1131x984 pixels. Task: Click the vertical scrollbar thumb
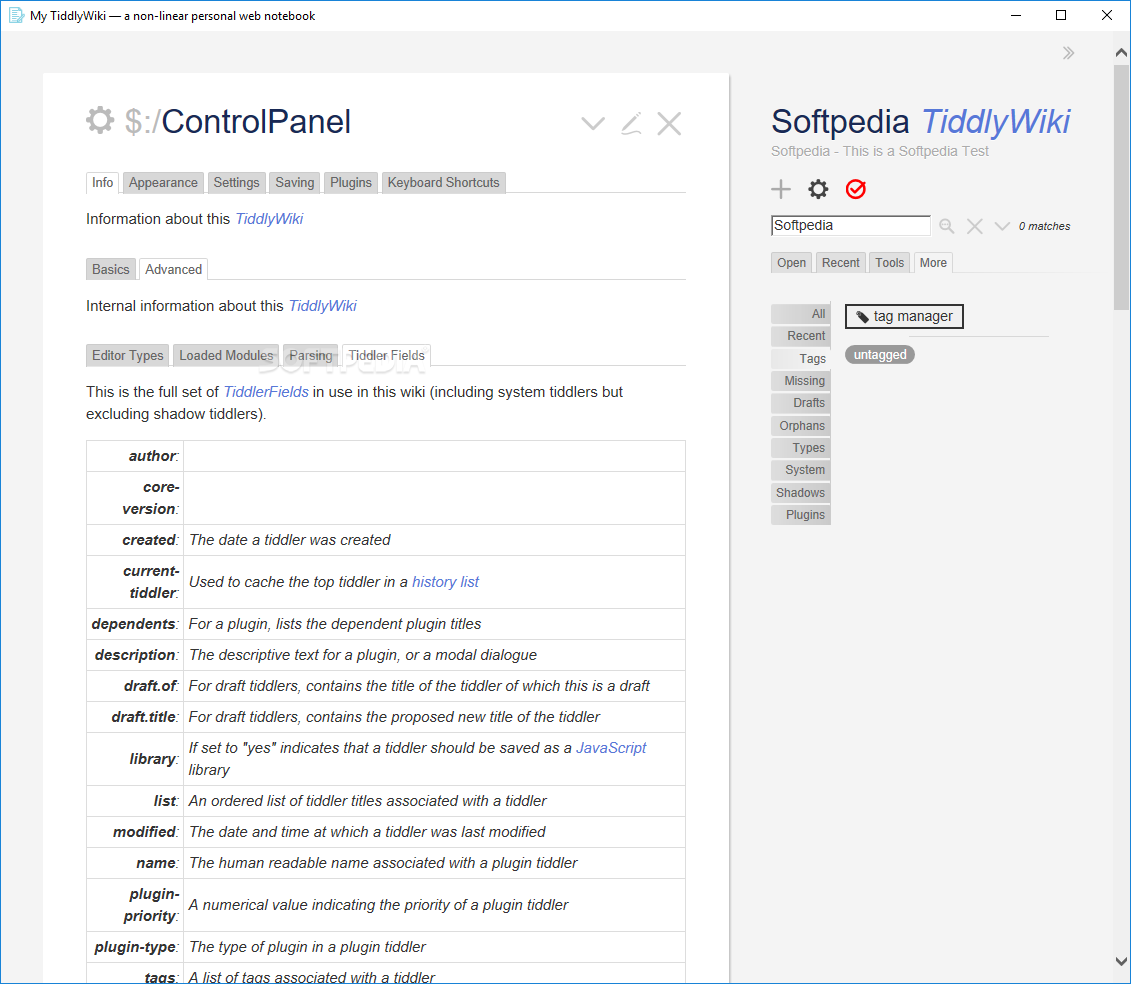(x=1121, y=188)
